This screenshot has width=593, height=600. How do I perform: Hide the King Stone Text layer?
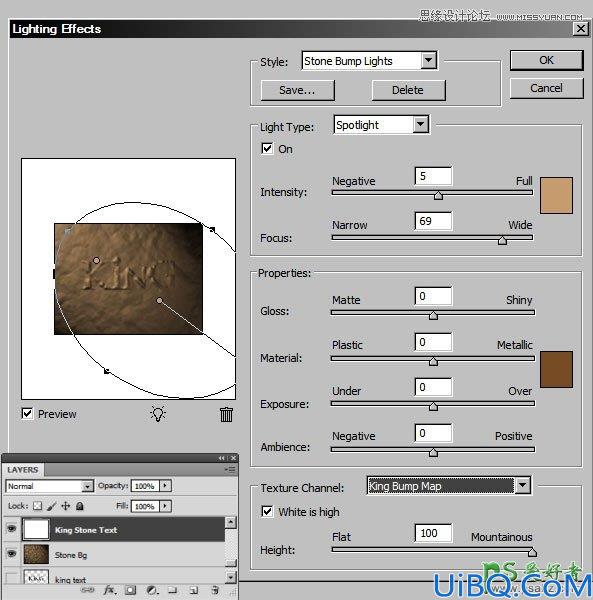(12, 529)
